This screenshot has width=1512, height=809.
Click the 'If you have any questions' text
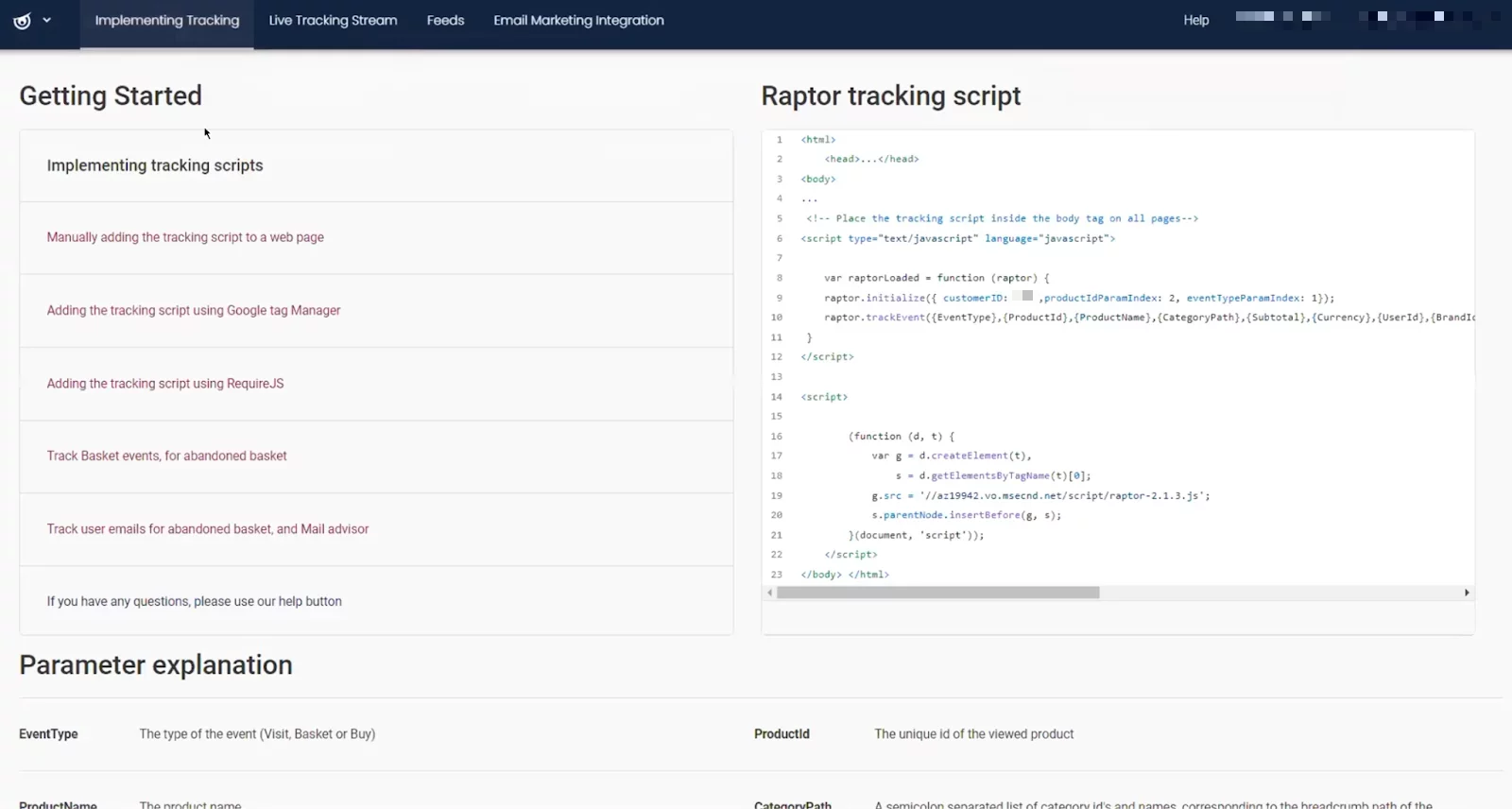[x=195, y=601]
